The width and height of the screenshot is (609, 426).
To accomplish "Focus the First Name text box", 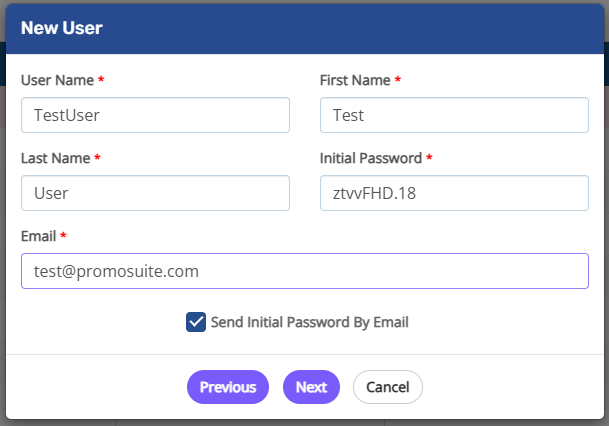I will pos(454,115).
